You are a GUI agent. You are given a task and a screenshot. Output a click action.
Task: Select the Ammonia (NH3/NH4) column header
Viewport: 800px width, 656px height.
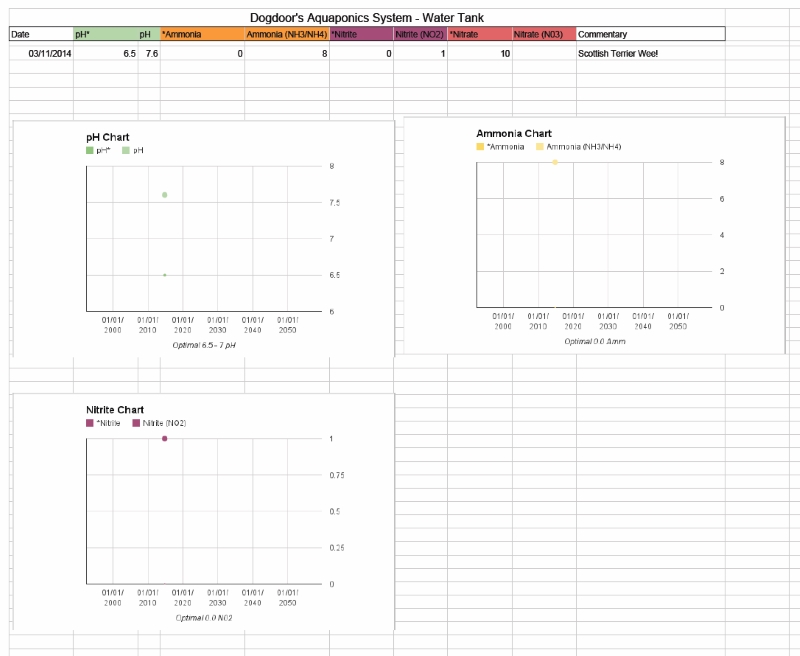[x=287, y=34]
